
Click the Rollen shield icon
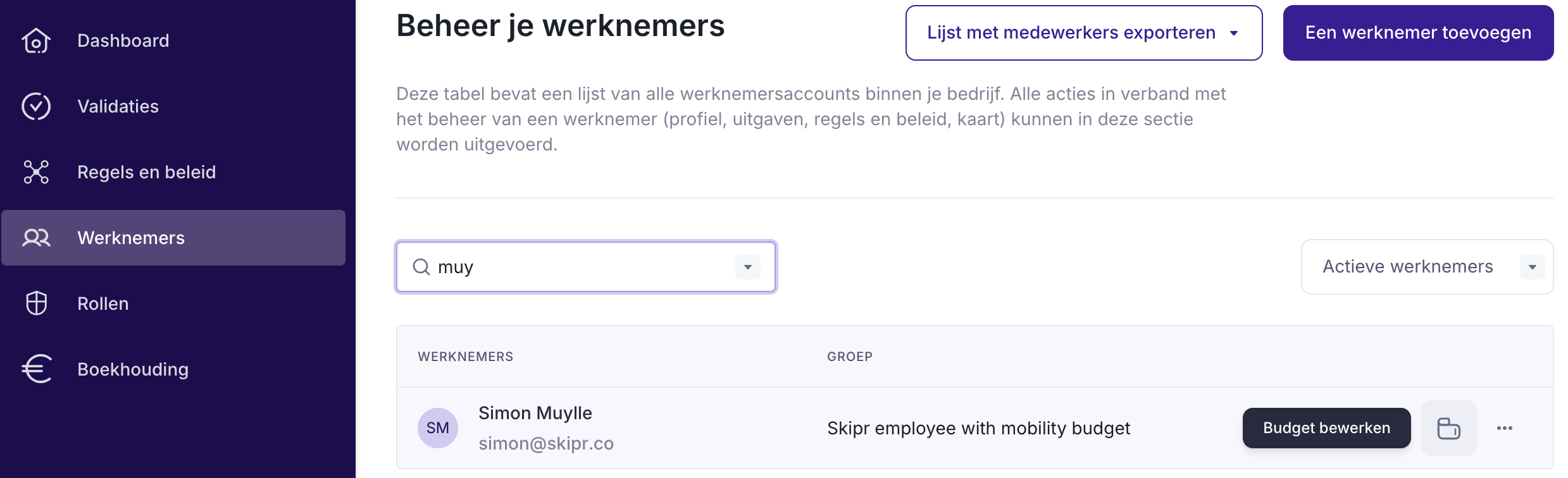[x=36, y=303]
